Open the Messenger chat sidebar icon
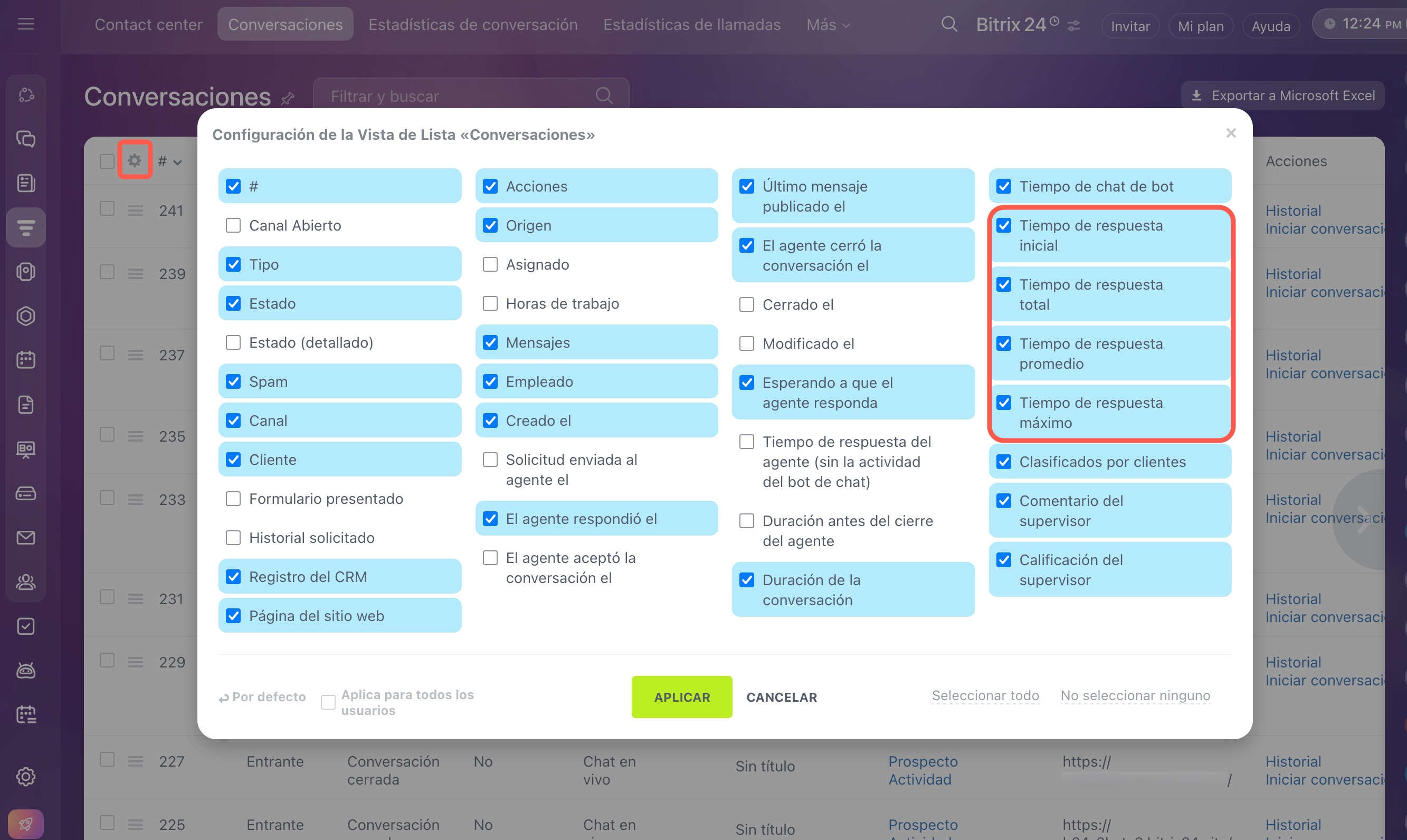Screen dimensions: 1407x840 pyautogui.click(x=25, y=139)
